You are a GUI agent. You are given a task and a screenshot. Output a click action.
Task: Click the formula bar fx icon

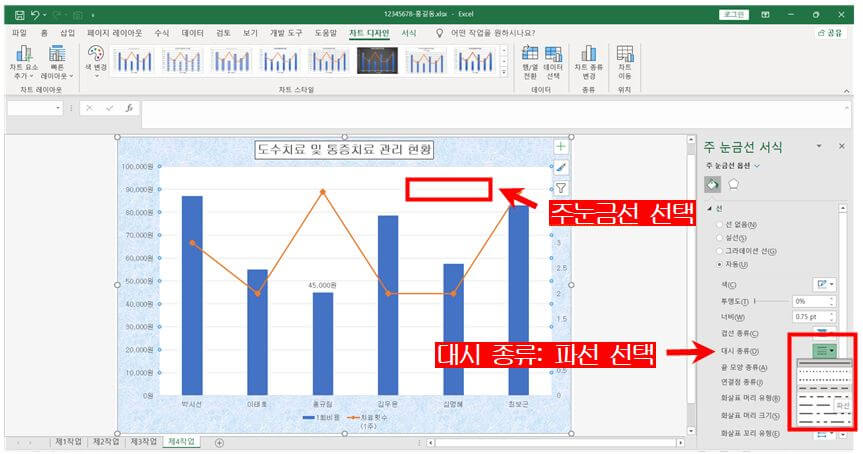point(129,108)
